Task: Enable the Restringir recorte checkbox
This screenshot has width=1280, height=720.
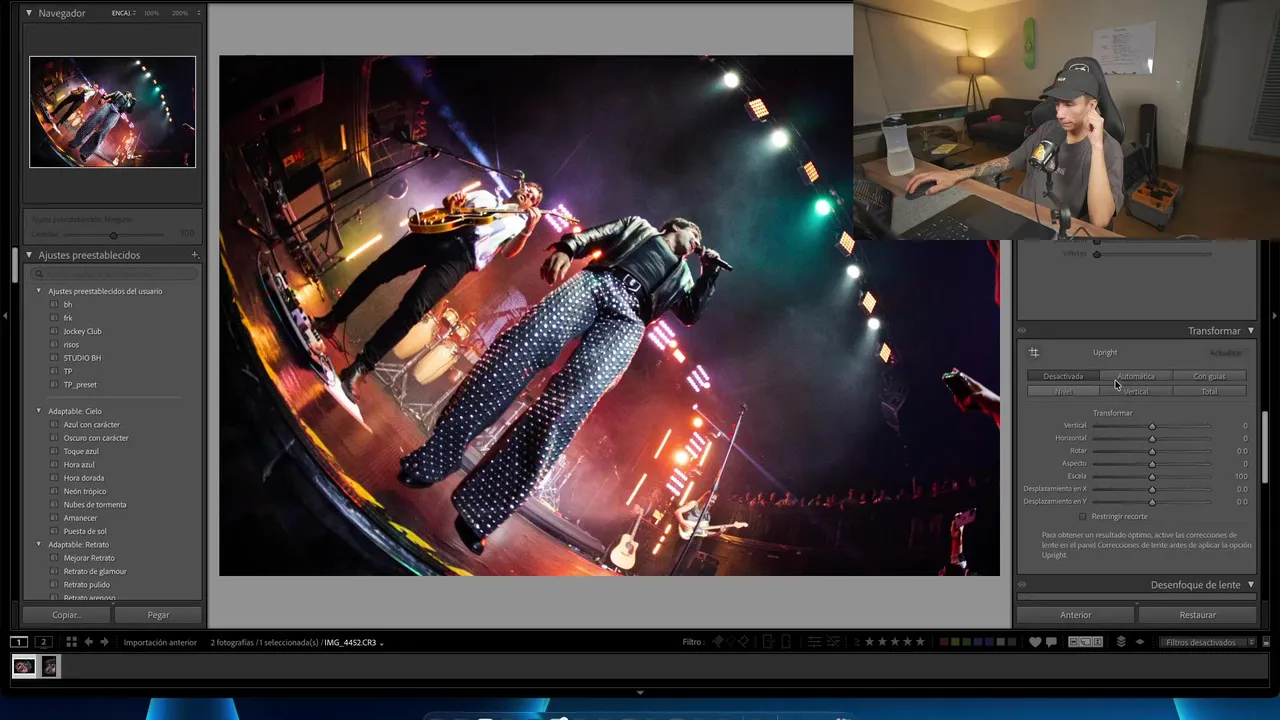Action: pyautogui.click(x=1082, y=517)
